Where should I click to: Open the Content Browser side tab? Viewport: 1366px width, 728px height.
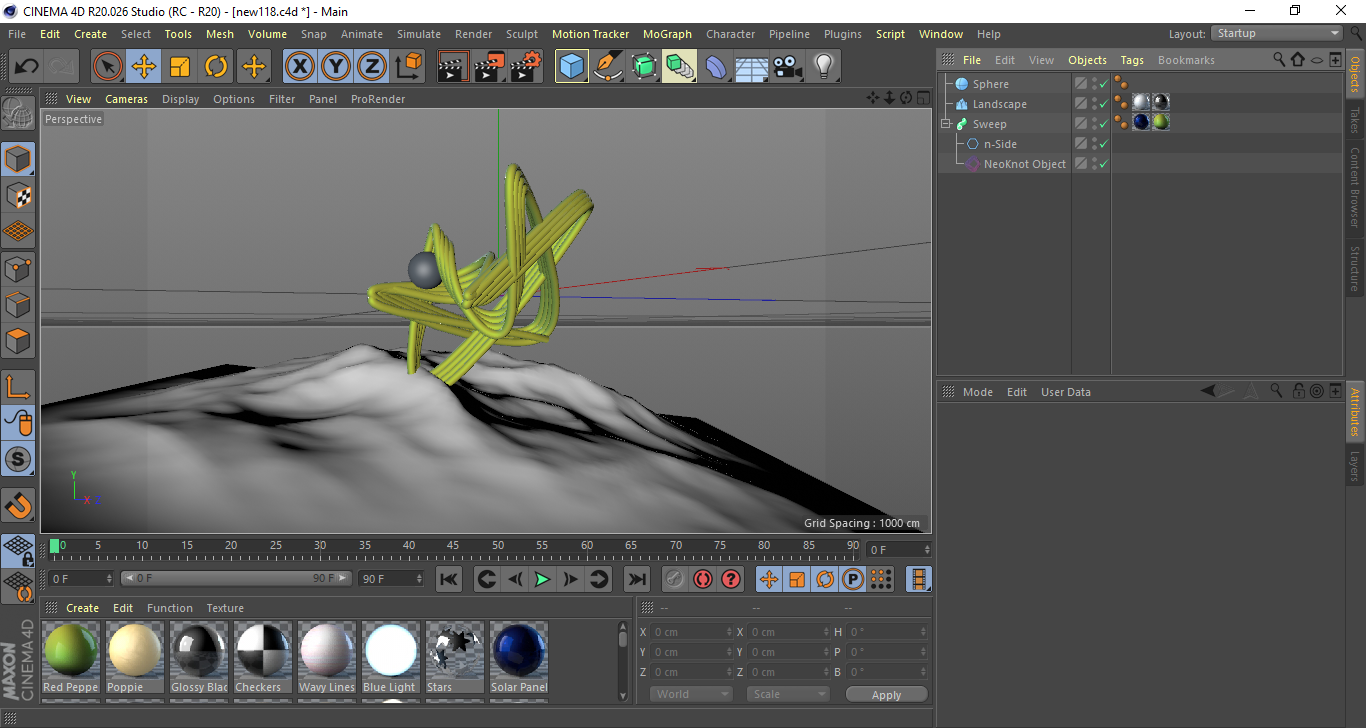point(1355,188)
